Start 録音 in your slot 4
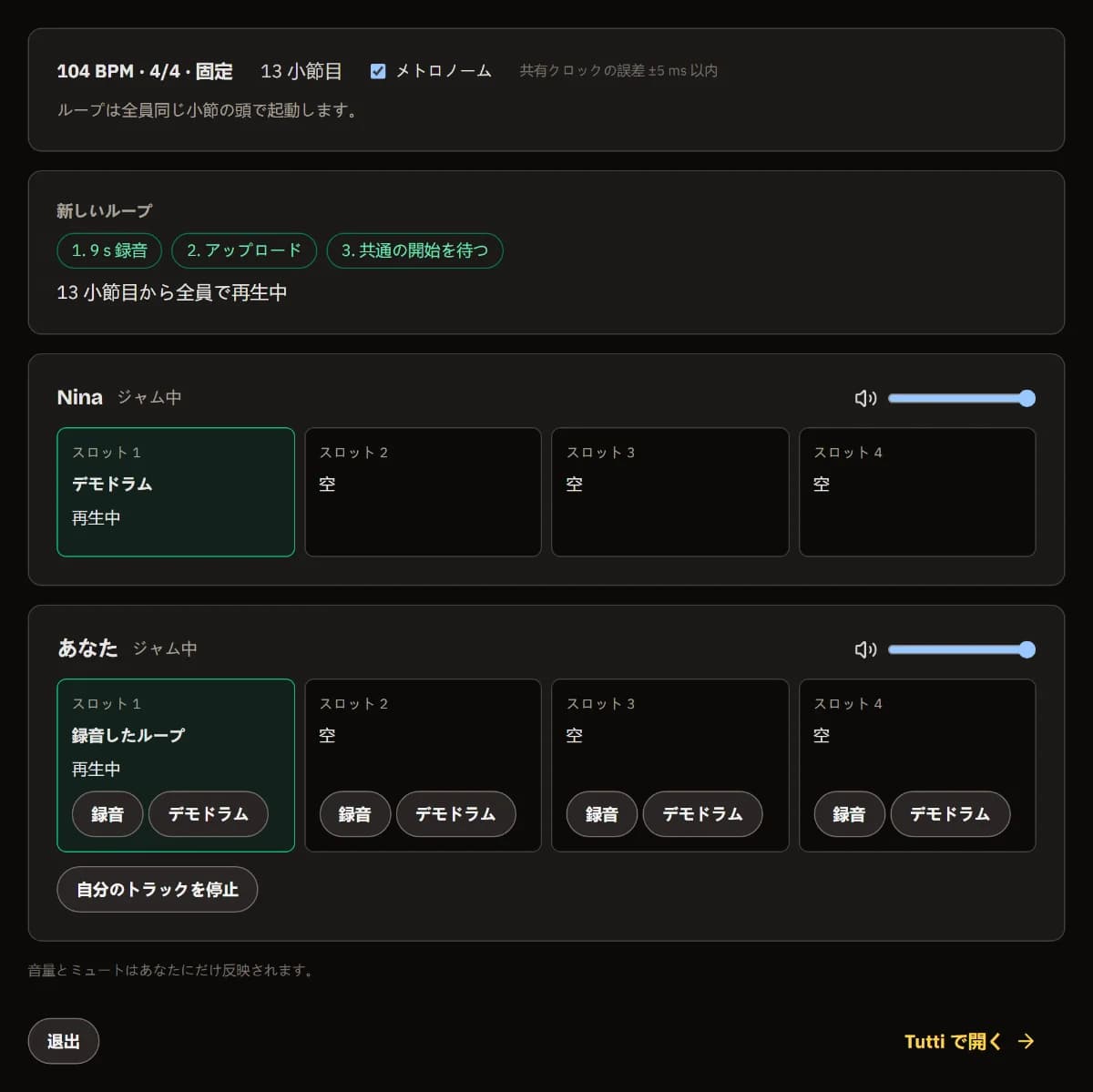Viewport: 1093px width, 1092px height. point(849,814)
